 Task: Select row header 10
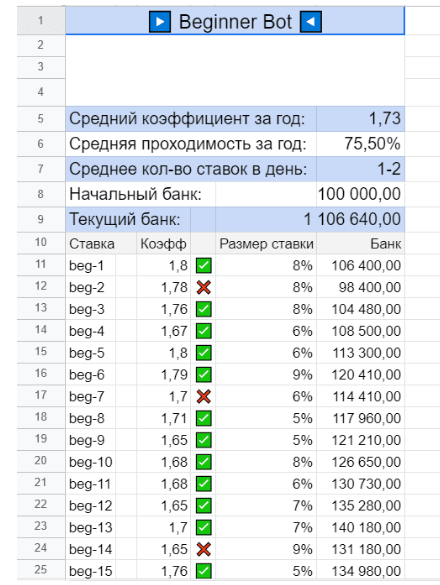click(41, 243)
